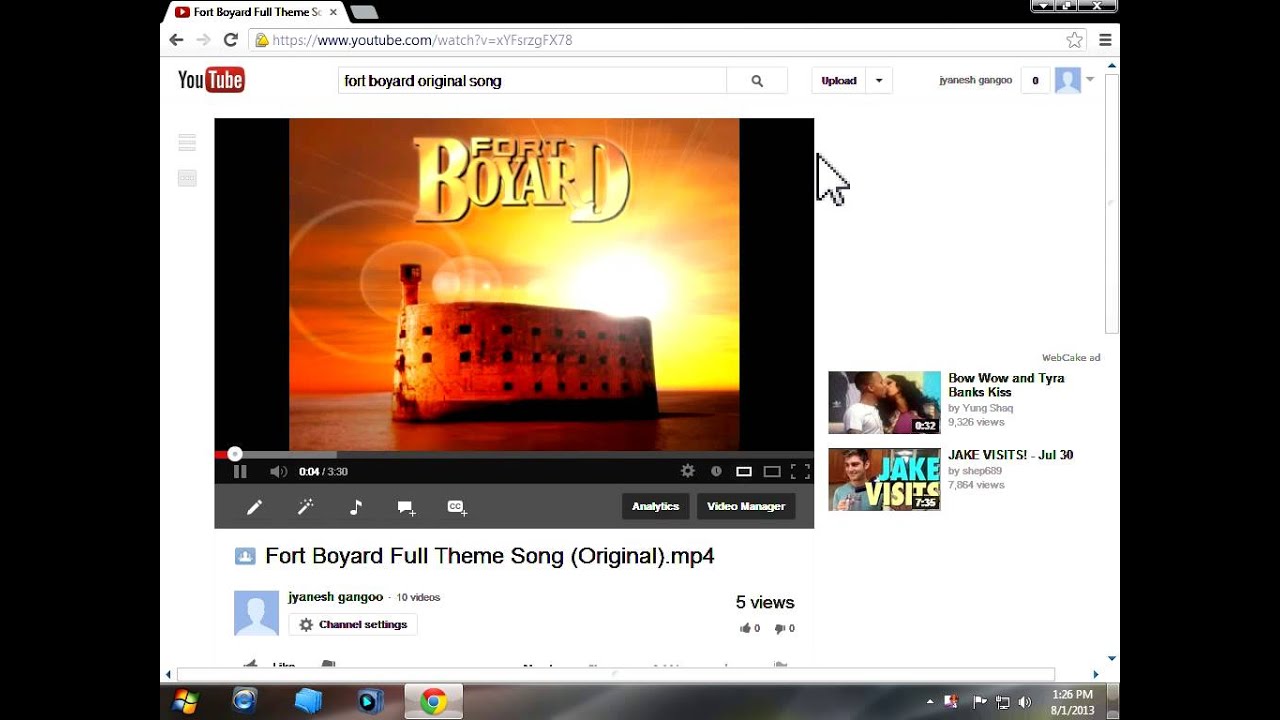Click the '10 videos' link
This screenshot has height=720, width=1280.
coord(418,598)
